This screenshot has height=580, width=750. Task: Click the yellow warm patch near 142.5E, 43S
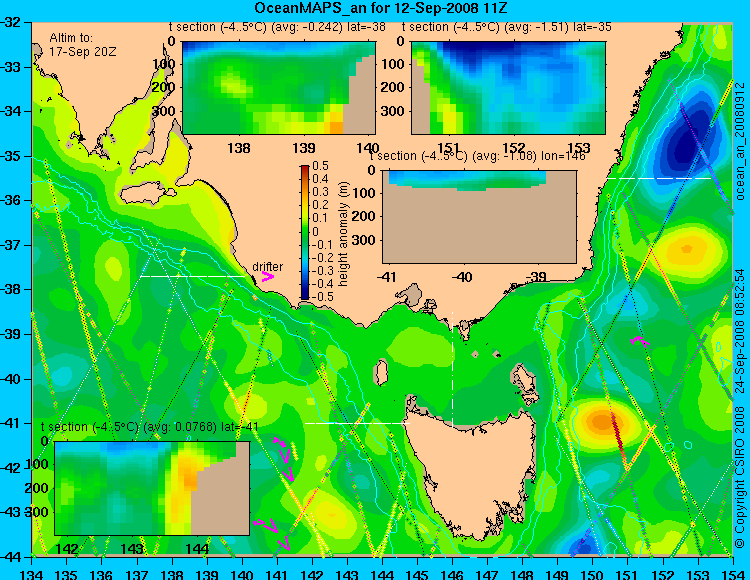332,515
